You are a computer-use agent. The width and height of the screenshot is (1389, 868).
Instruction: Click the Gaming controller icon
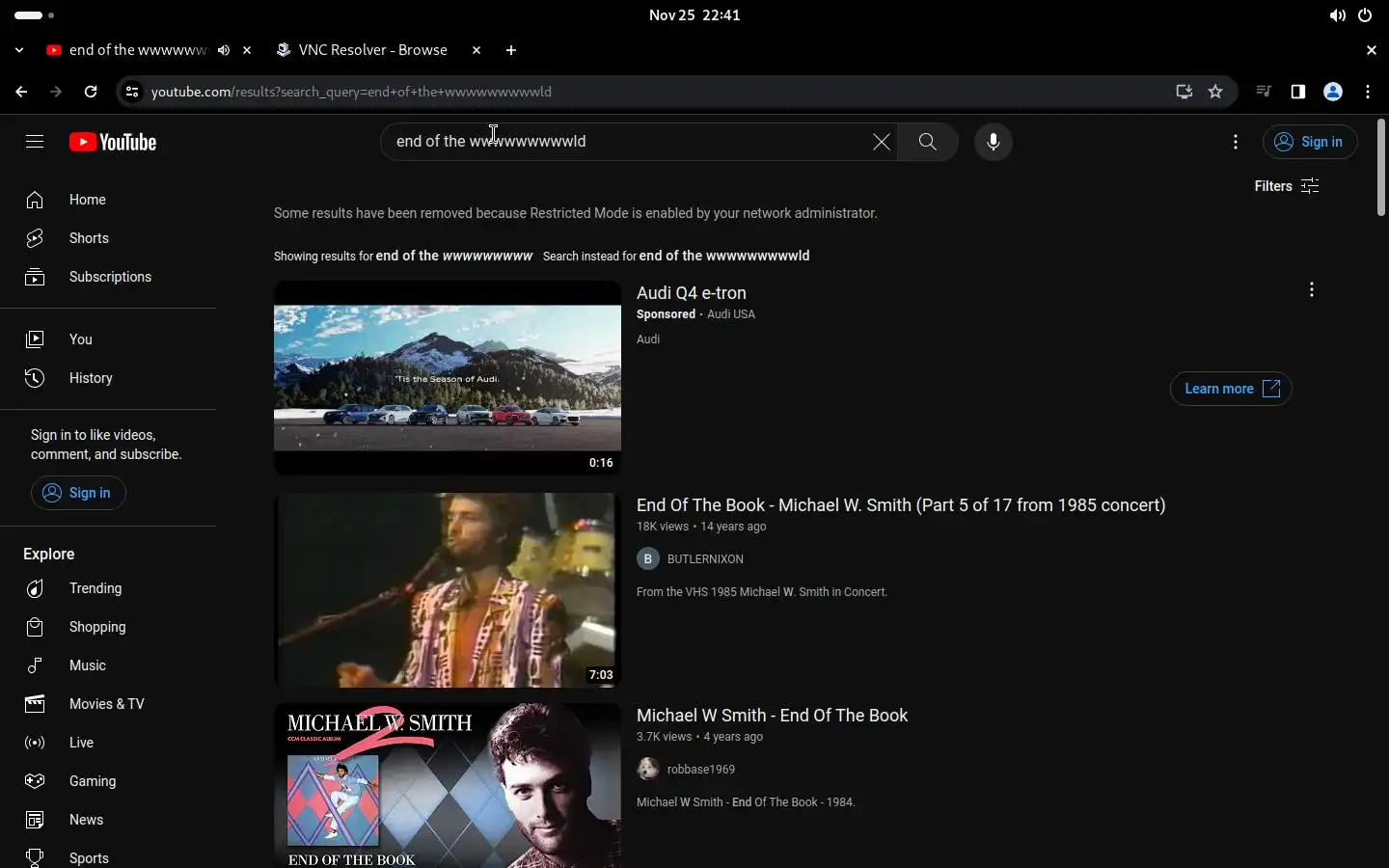pyautogui.click(x=35, y=781)
